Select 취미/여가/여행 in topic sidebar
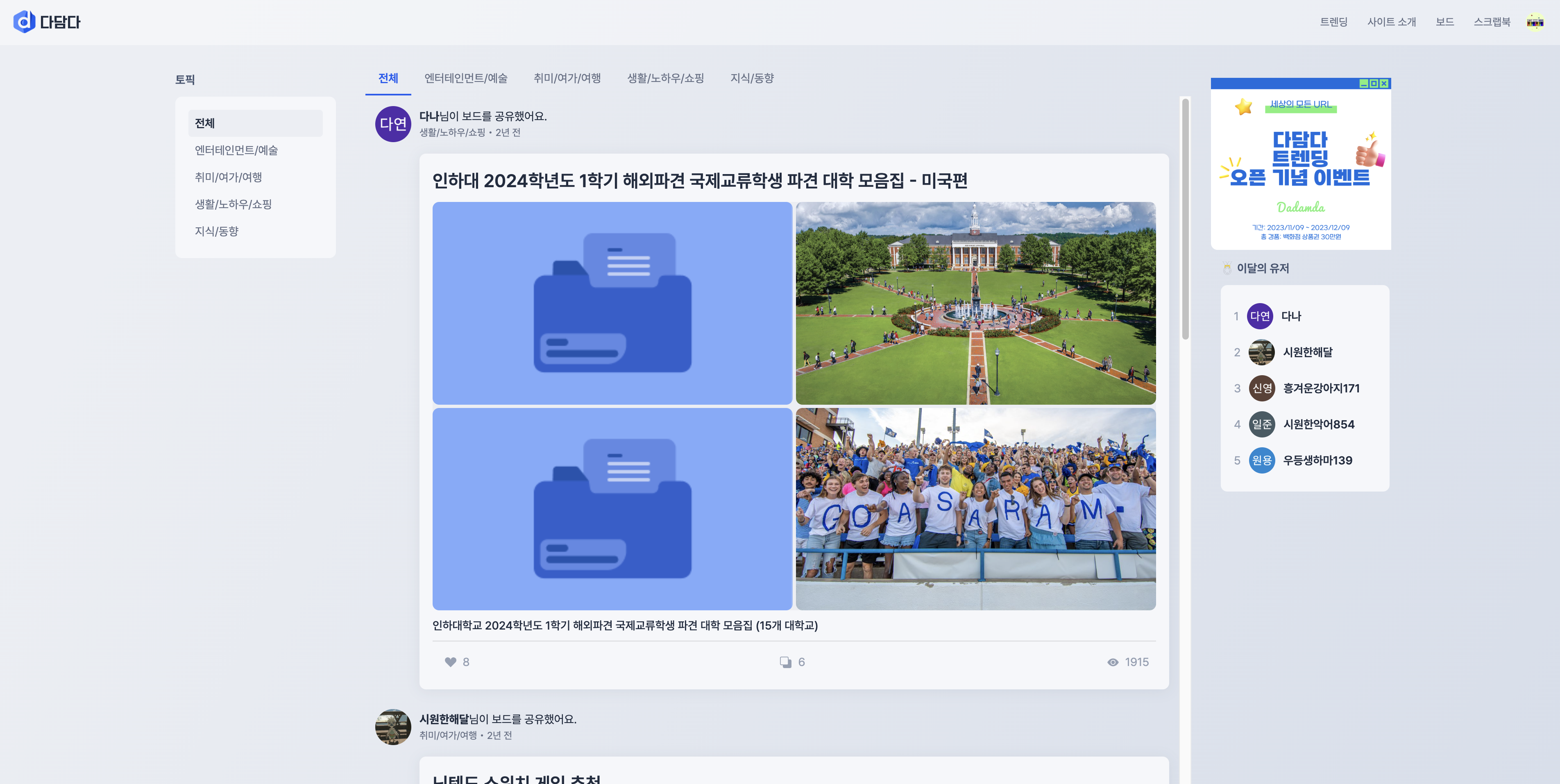The height and width of the screenshot is (784, 1560). click(x=228, y=177)
